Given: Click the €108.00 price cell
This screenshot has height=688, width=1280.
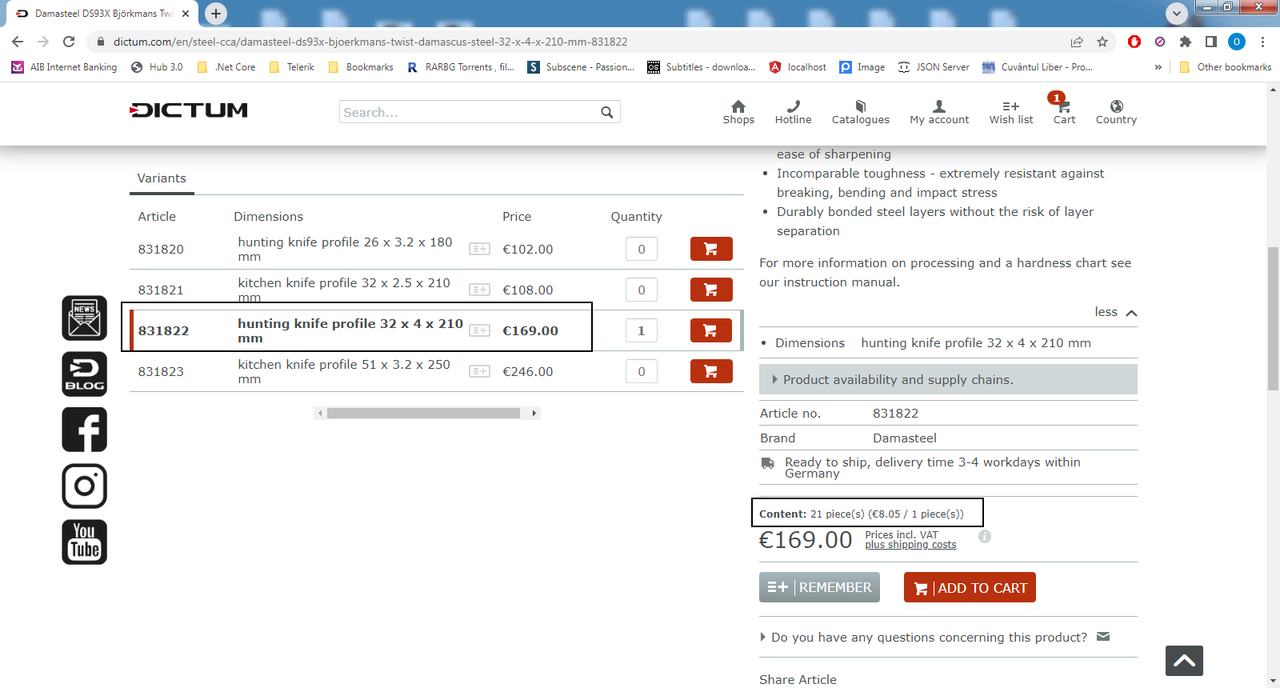Looking at the screenshot, I should coord(527,290).
